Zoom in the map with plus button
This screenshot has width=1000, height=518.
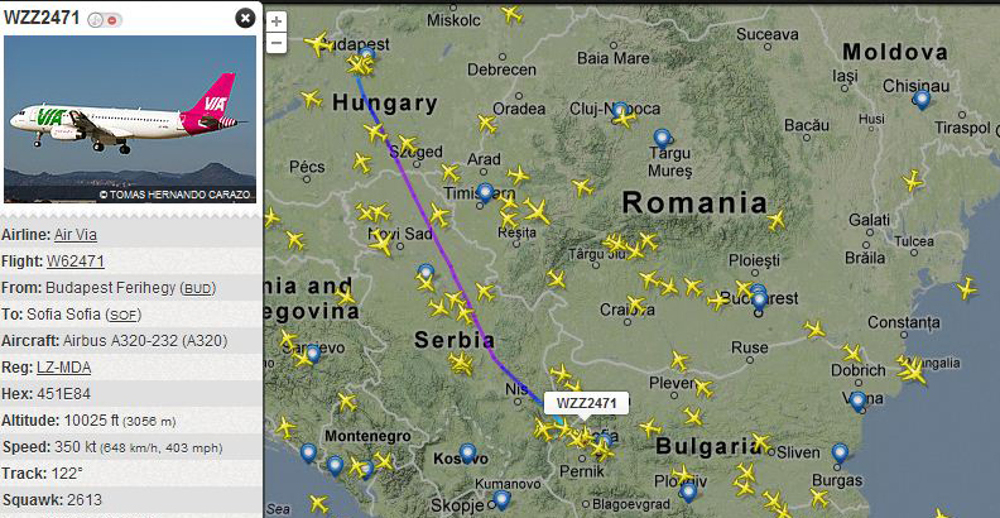coord(276,21)
